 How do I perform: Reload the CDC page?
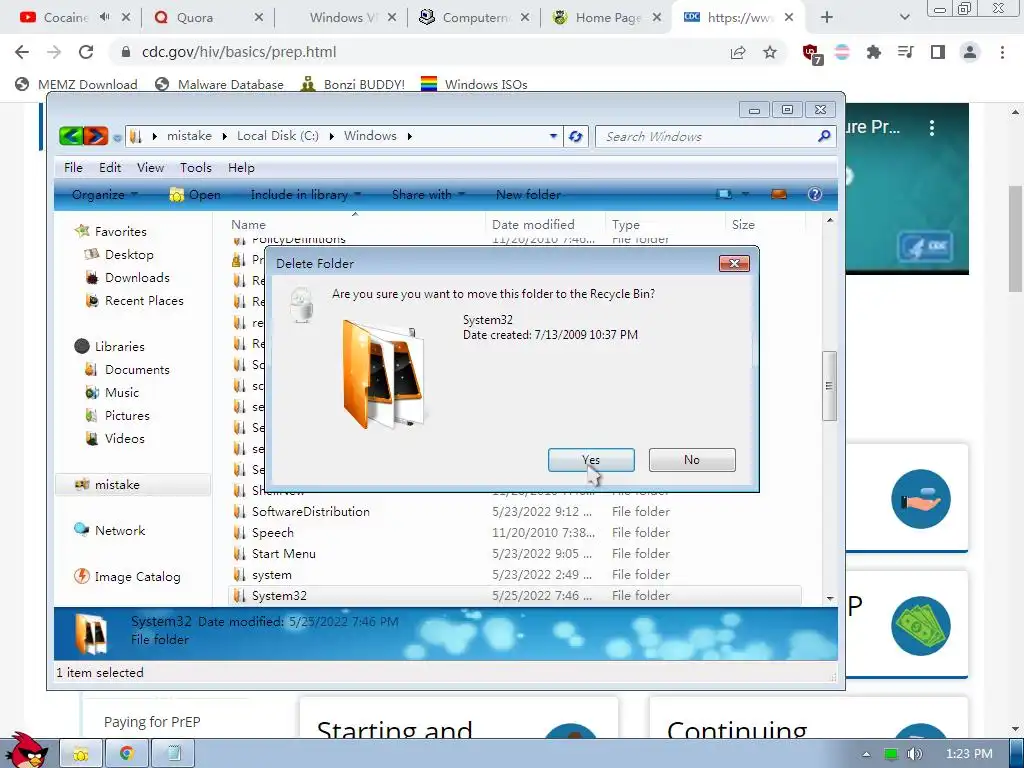86,52
